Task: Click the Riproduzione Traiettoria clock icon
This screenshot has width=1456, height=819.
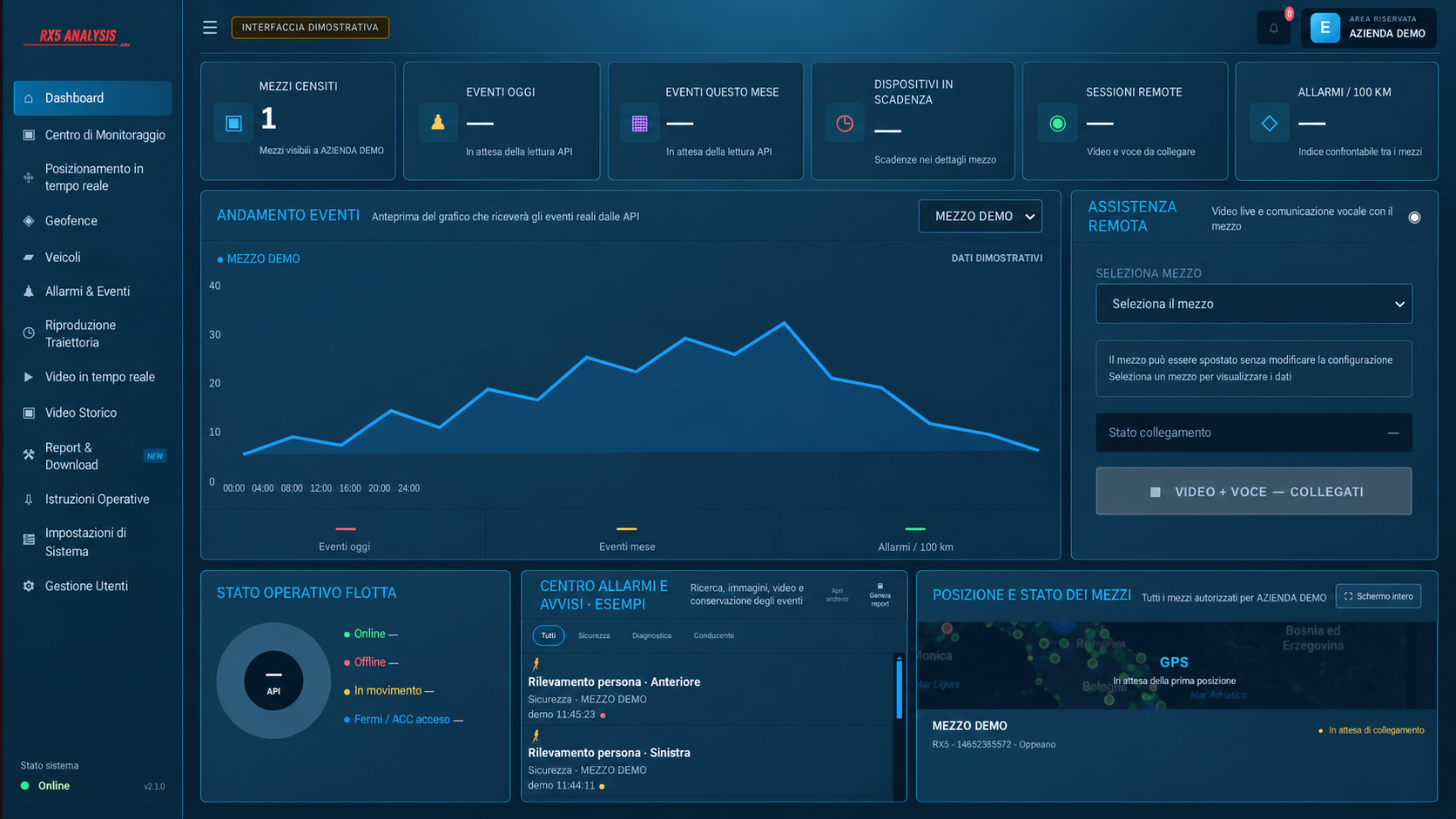Action: point(29,333)
